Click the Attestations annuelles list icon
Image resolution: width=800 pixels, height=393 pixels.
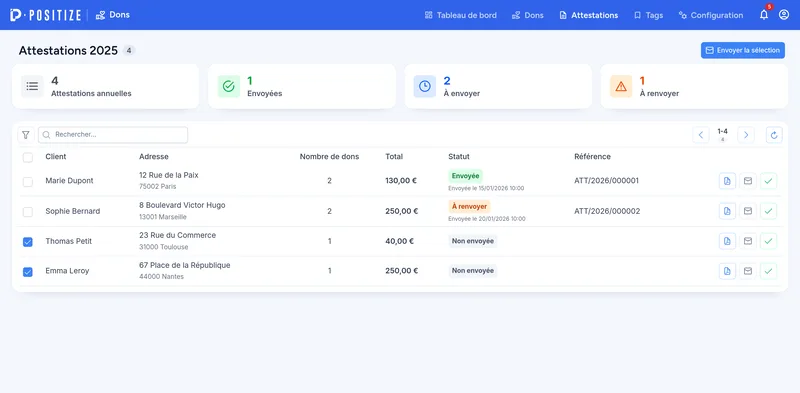point(32,86)
